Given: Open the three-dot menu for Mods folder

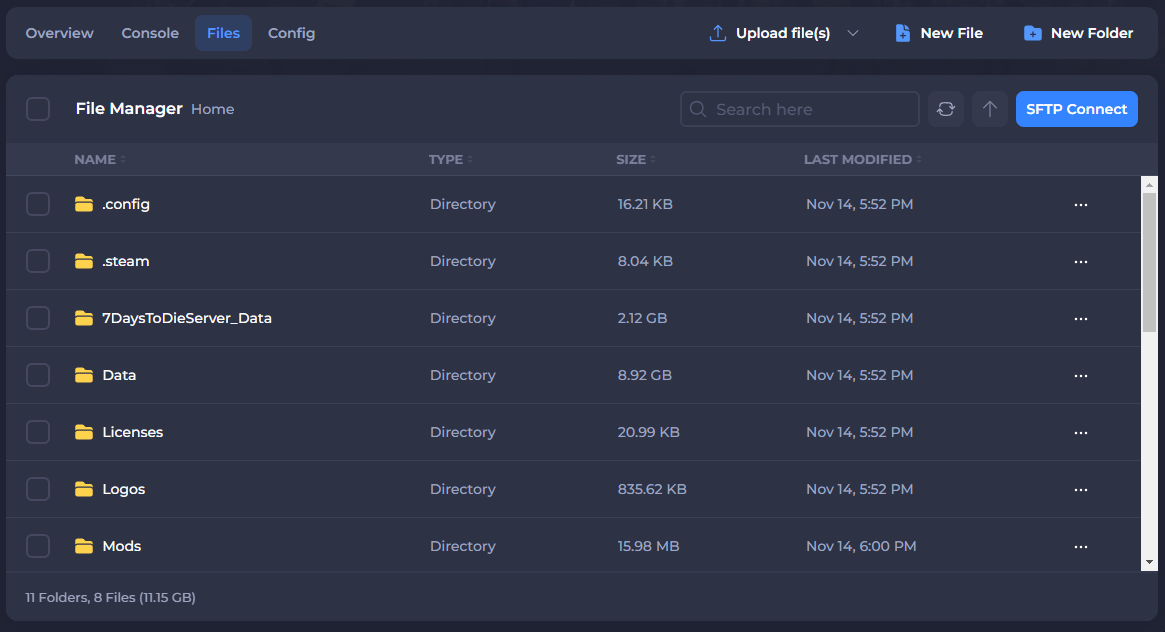Looking at the screenshot, I should (x=1080, y=546).
